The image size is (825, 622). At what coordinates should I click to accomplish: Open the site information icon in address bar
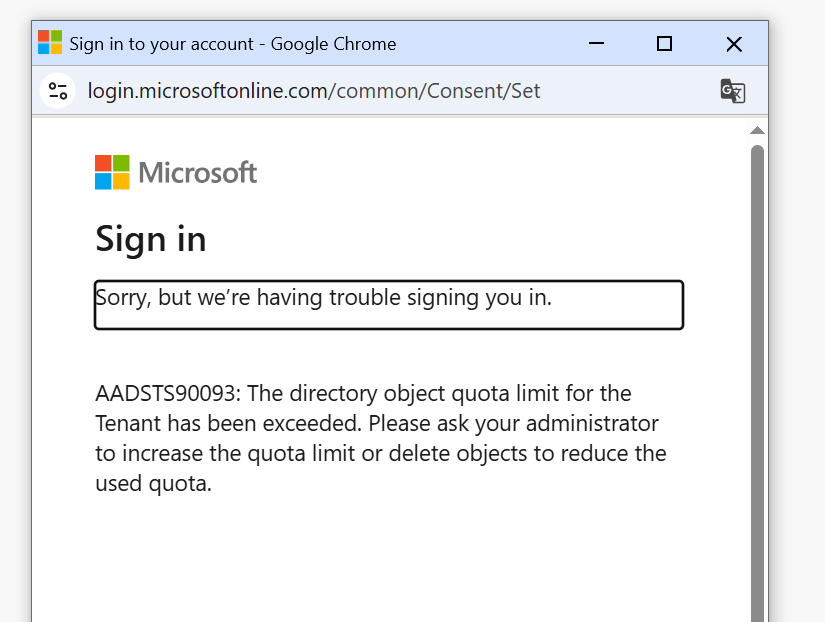click(58, 91)
